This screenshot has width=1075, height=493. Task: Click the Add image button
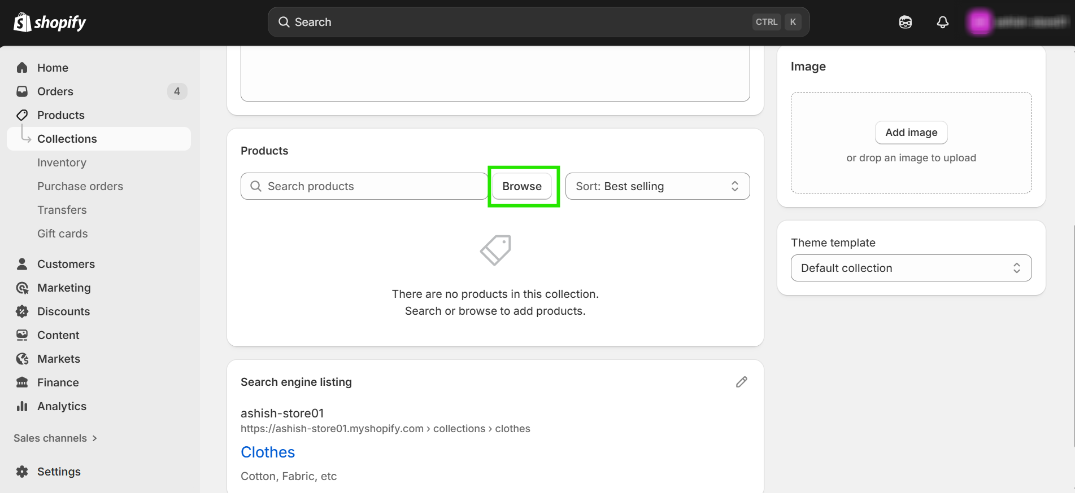point(911,133)
